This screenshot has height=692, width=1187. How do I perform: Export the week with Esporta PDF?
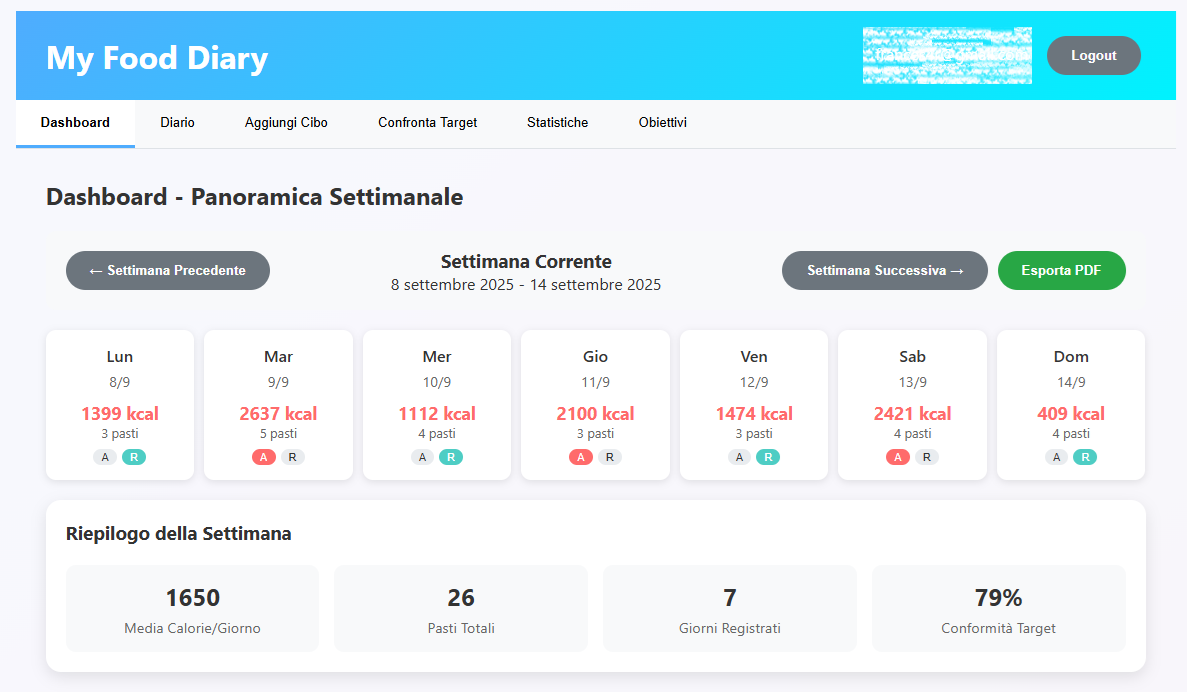pyautogui.click(x=1061, y=271)
